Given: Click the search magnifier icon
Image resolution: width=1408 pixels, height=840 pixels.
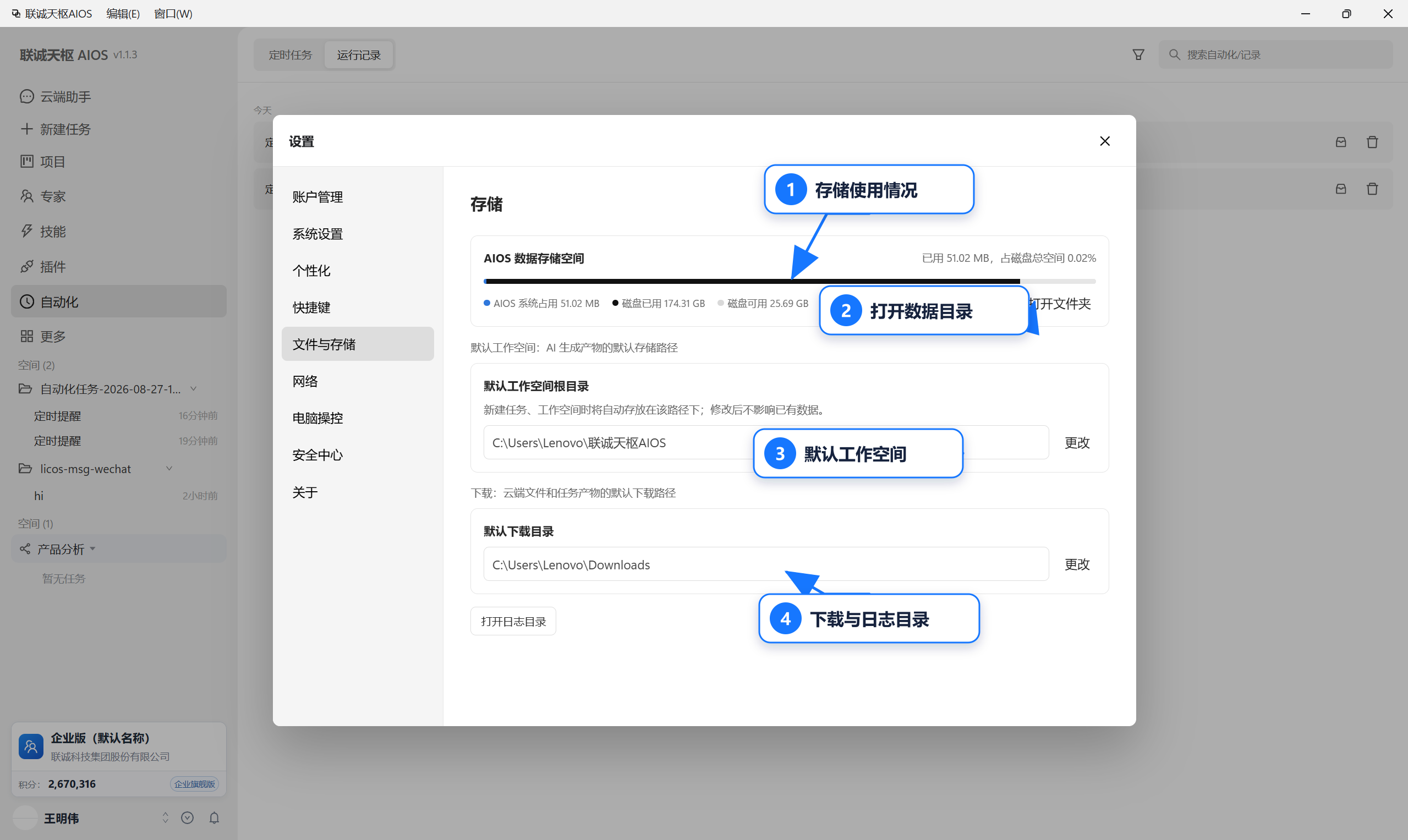Looking at the screenshot, I should click(x=1175, y=55).
